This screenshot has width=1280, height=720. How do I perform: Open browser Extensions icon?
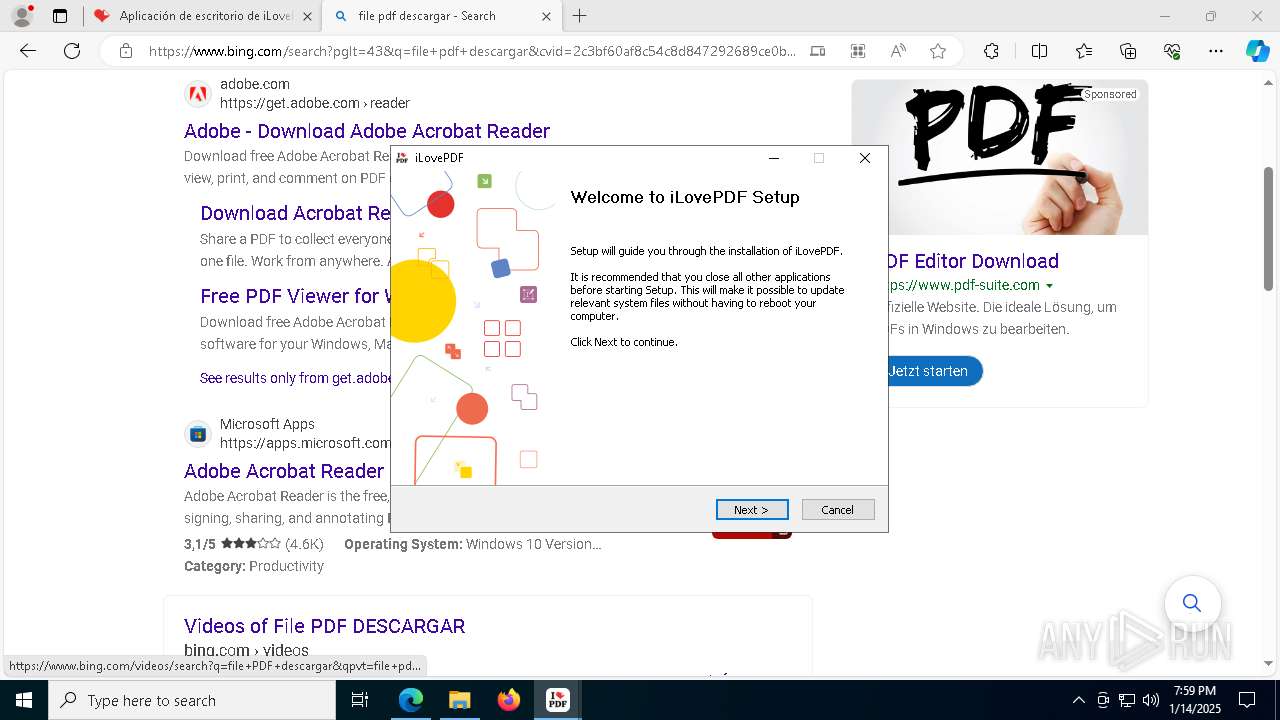click(x=991, y=51)
